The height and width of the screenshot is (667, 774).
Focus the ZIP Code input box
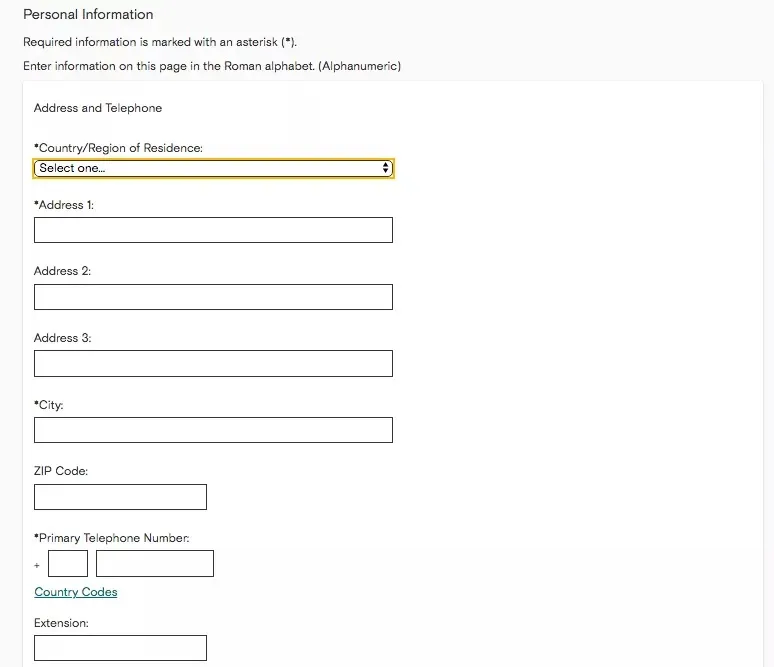point(120,497)
